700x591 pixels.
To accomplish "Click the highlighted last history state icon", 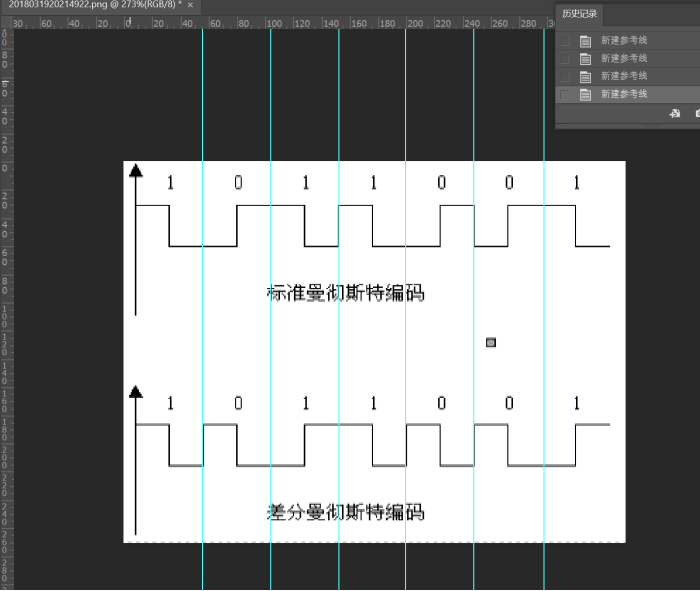I will (x=585, y=95).
